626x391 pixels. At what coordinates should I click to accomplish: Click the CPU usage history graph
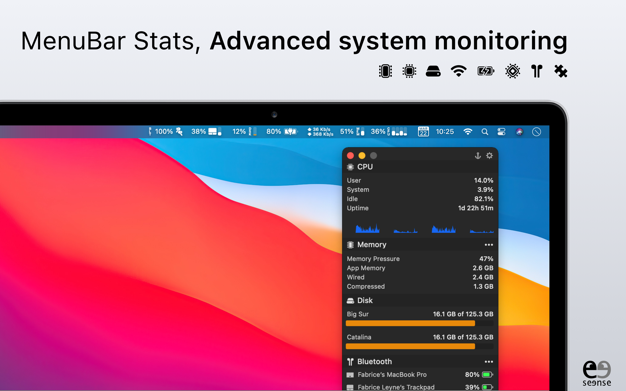(x=424, y=229)
